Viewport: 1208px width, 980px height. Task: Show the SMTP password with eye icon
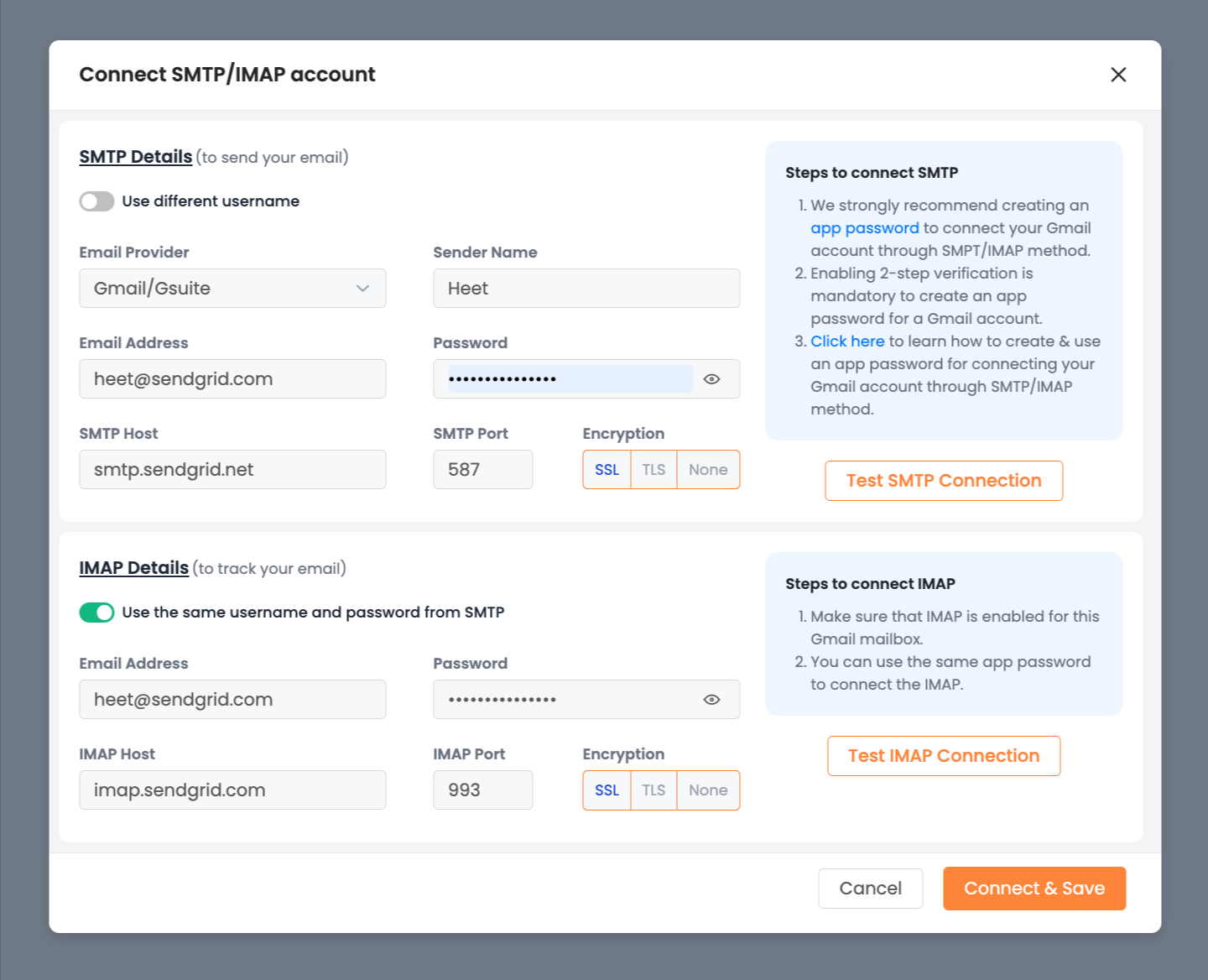point(711,379)
